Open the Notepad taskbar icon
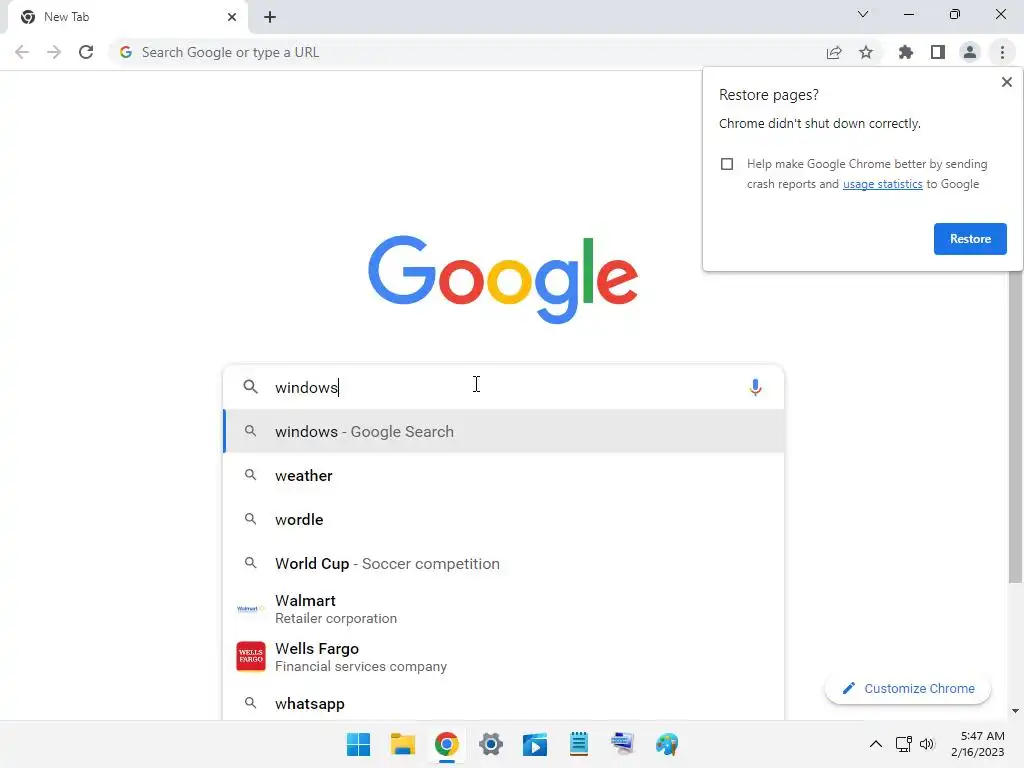This screenshot has height=768, width=1024. tap(579, 744)
